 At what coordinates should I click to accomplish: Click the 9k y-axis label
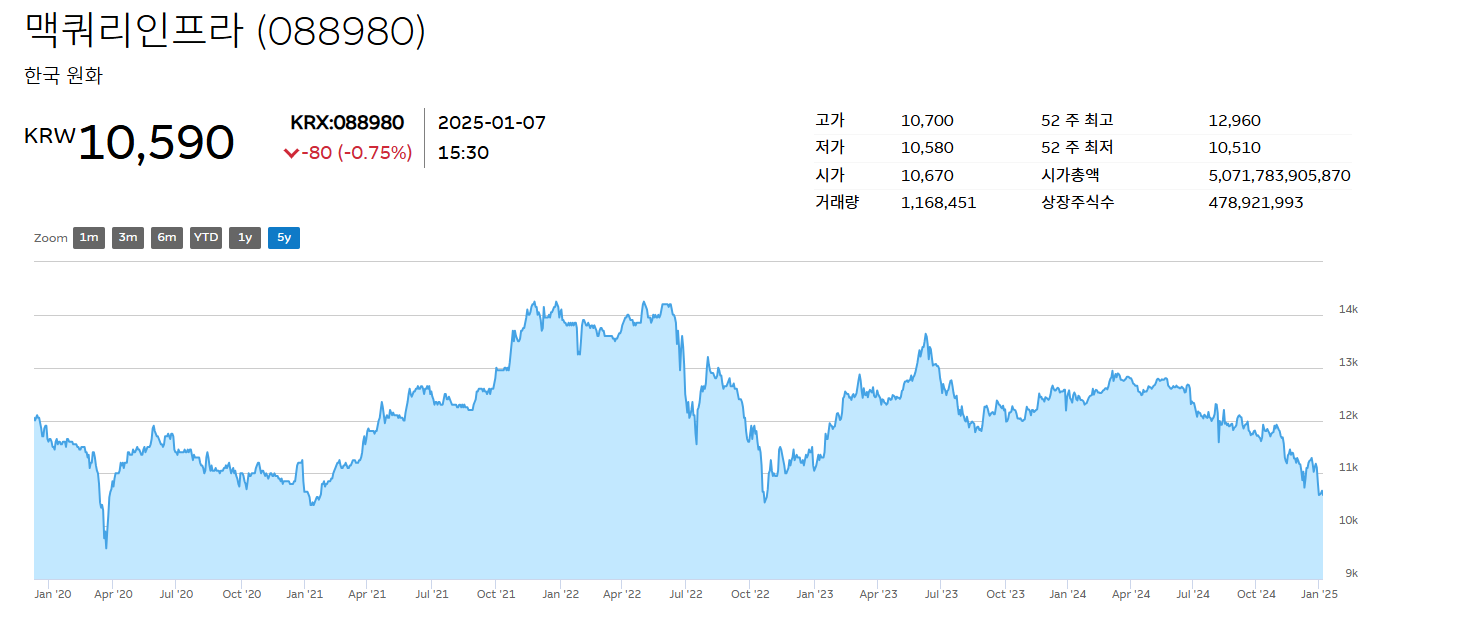click(1351, 573)
